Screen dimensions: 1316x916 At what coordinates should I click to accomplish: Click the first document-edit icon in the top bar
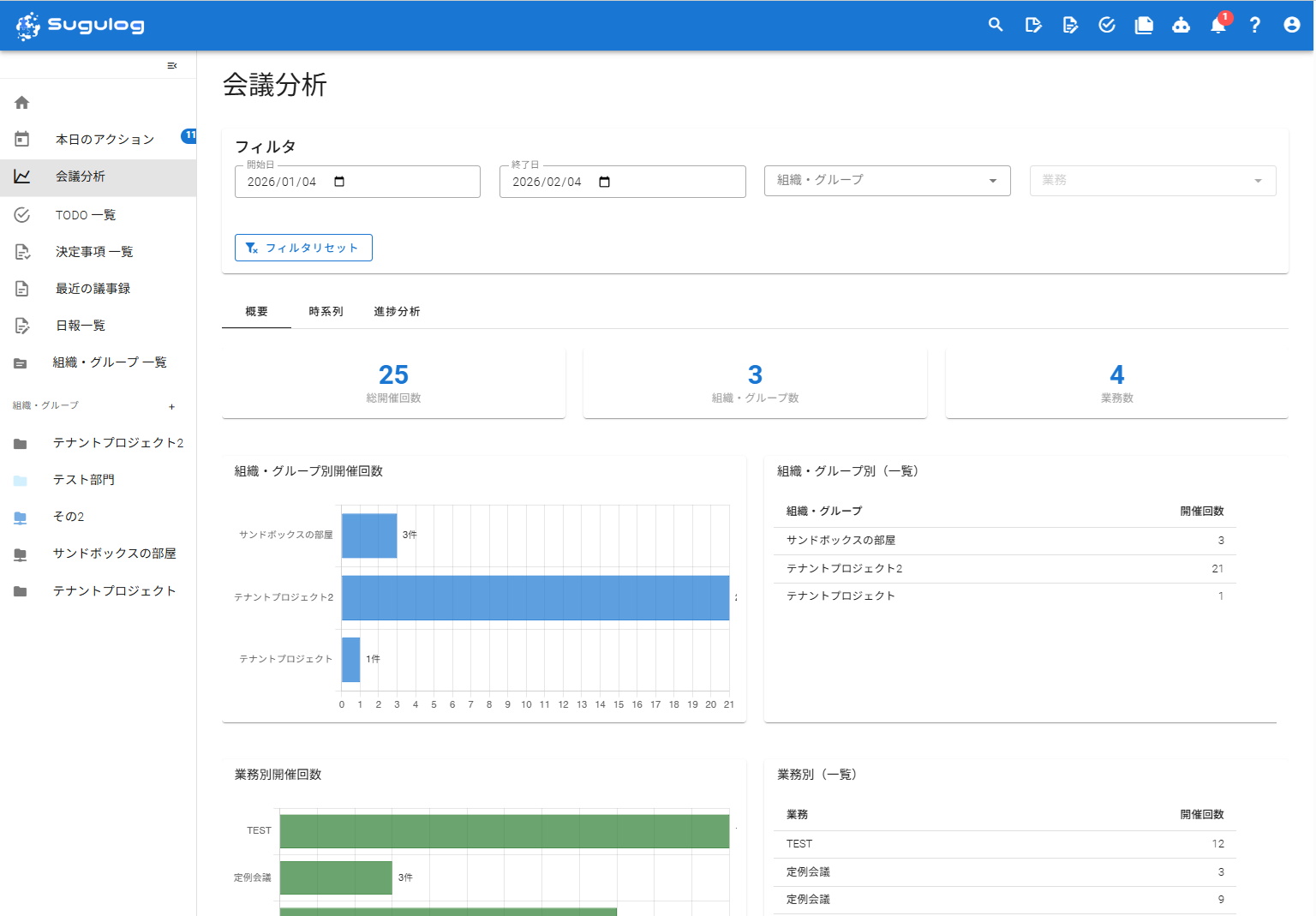(x=1033, y=25)
